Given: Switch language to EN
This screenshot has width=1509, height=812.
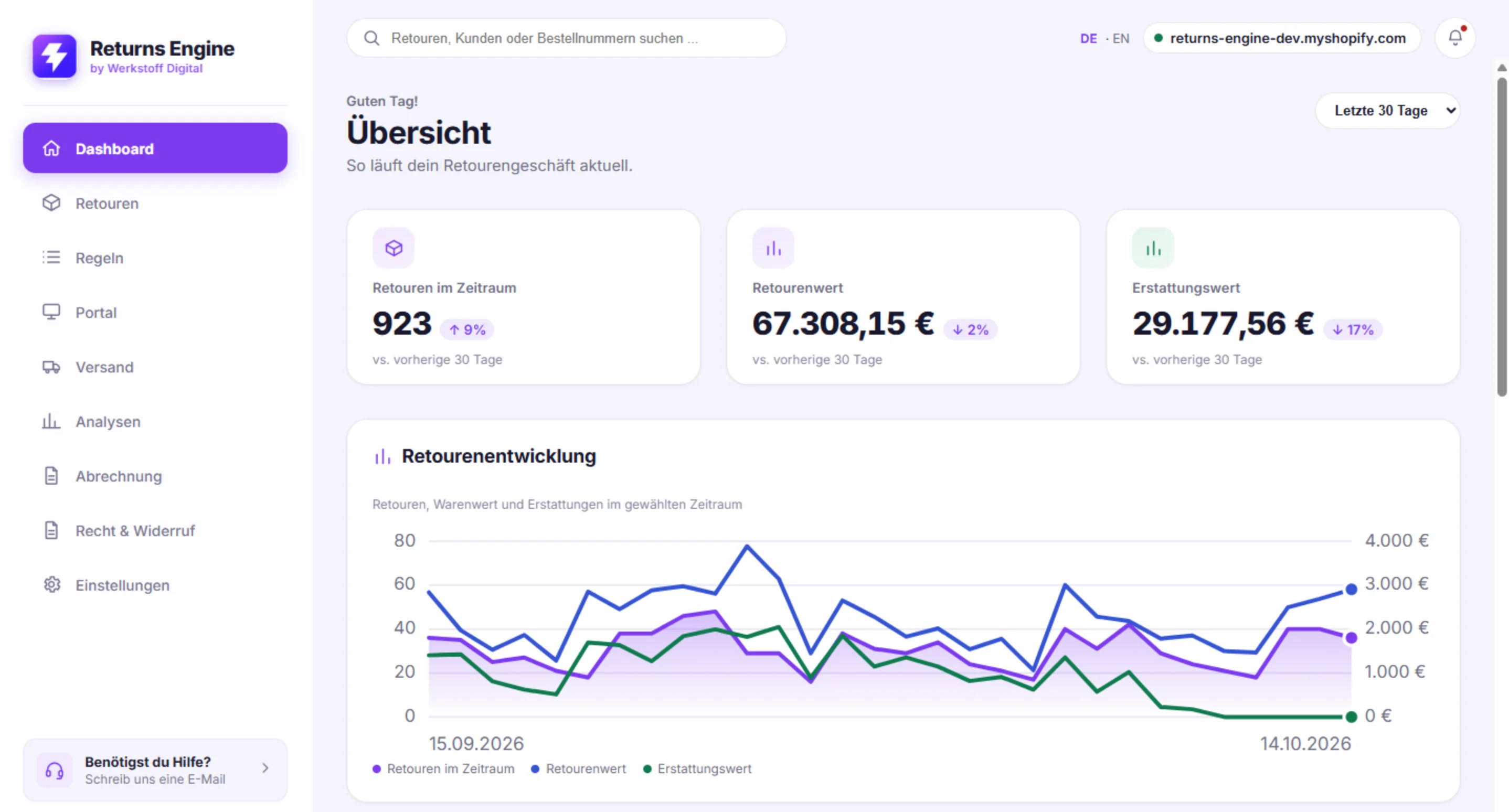Looking at the screenshot, I should coord(1121,39).
